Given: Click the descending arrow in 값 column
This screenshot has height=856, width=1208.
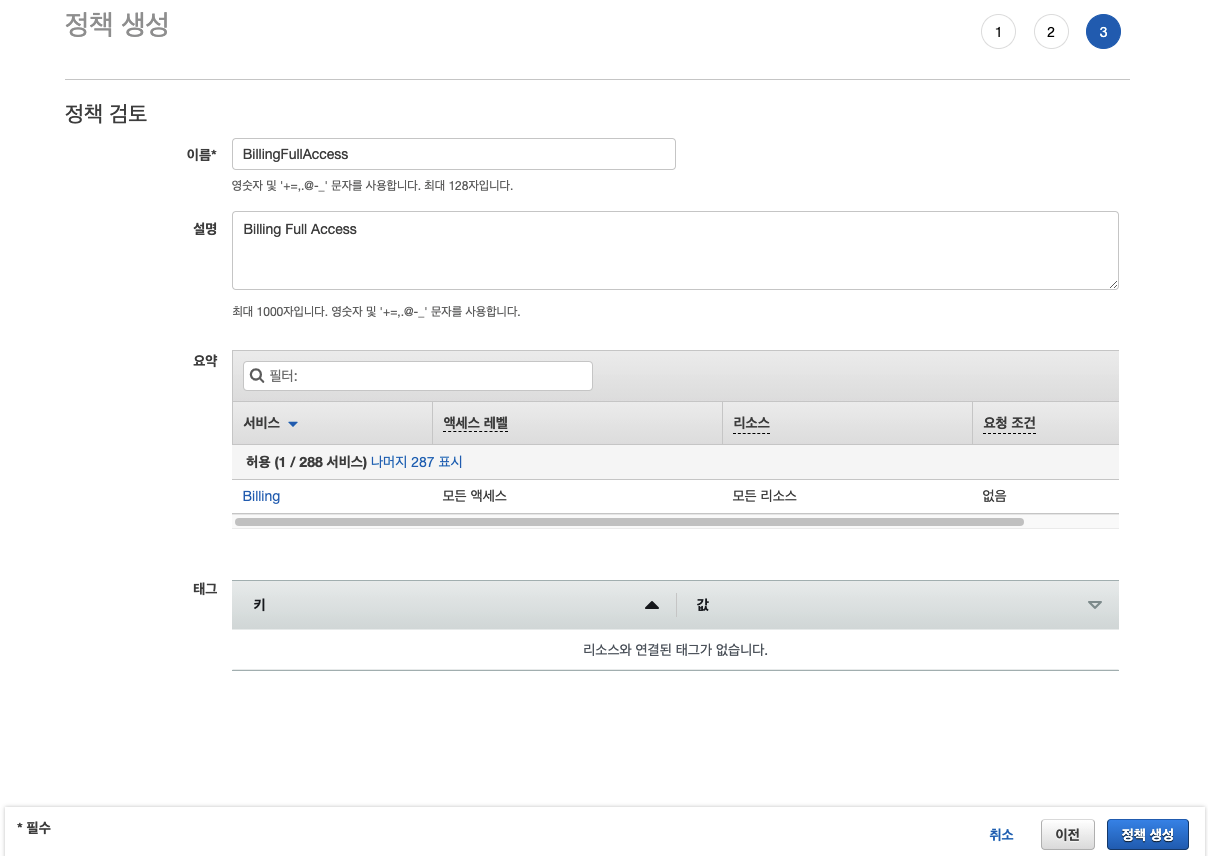Looking at the screenshot, I should (1095, 605).
